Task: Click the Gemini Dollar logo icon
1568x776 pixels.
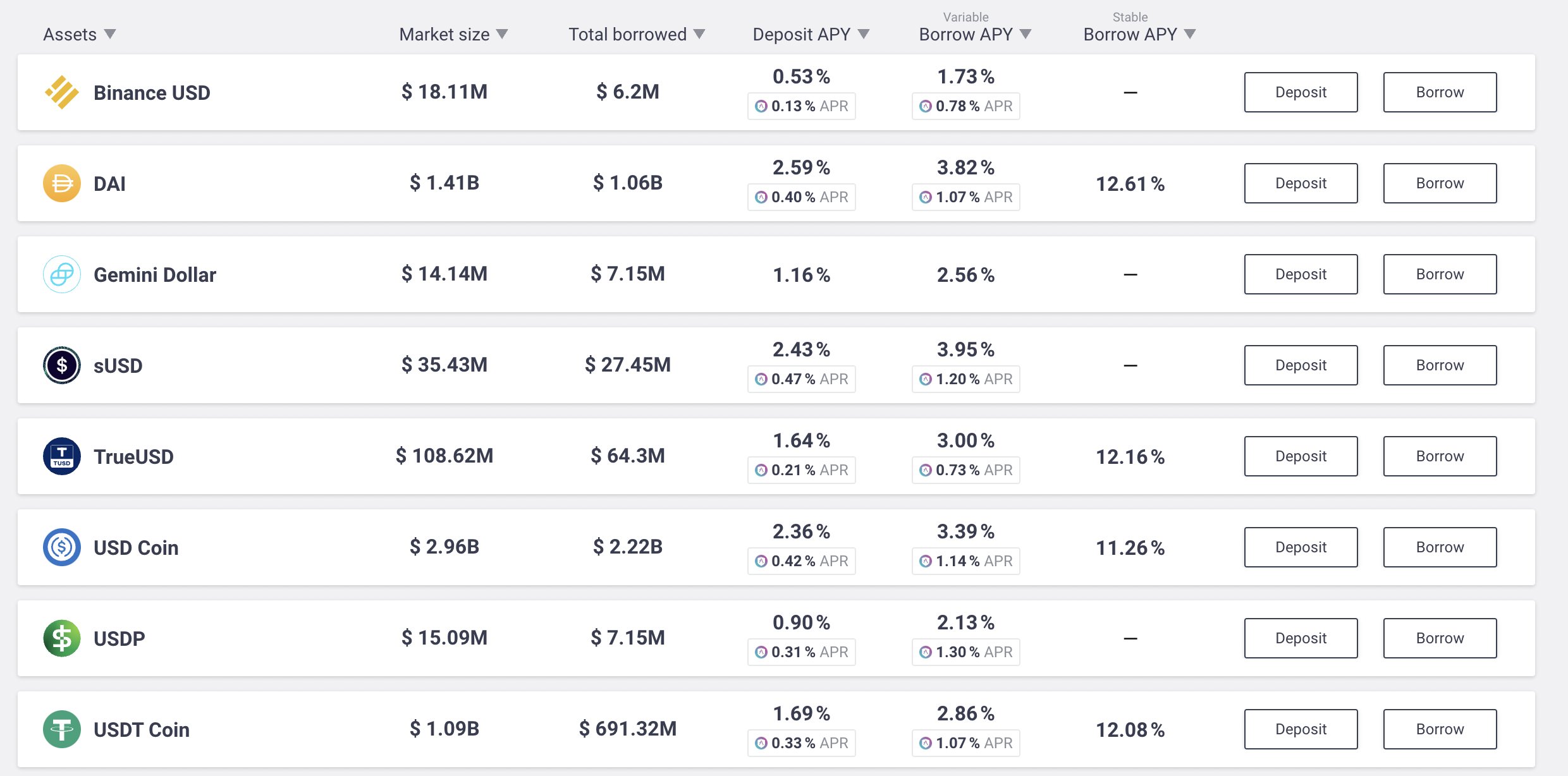Action: (62, 274)
